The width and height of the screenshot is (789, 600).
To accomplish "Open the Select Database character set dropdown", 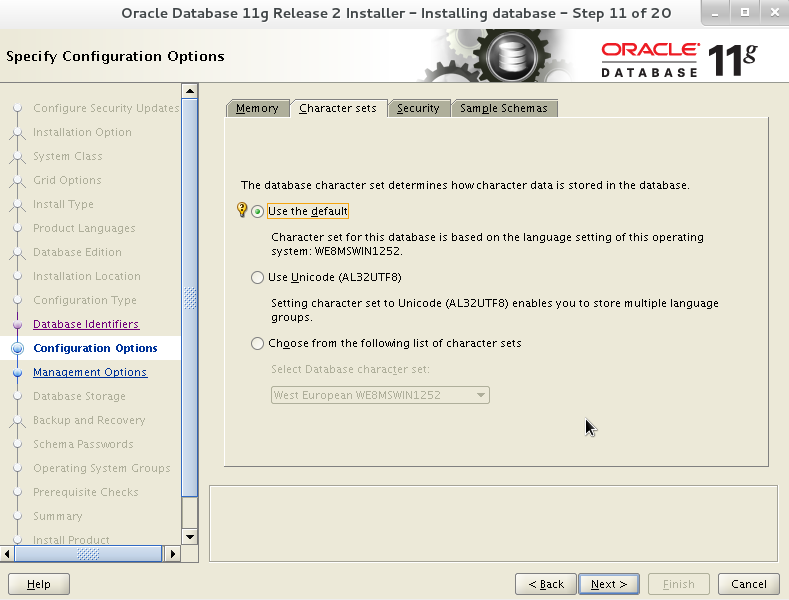I will coord(380,395).
